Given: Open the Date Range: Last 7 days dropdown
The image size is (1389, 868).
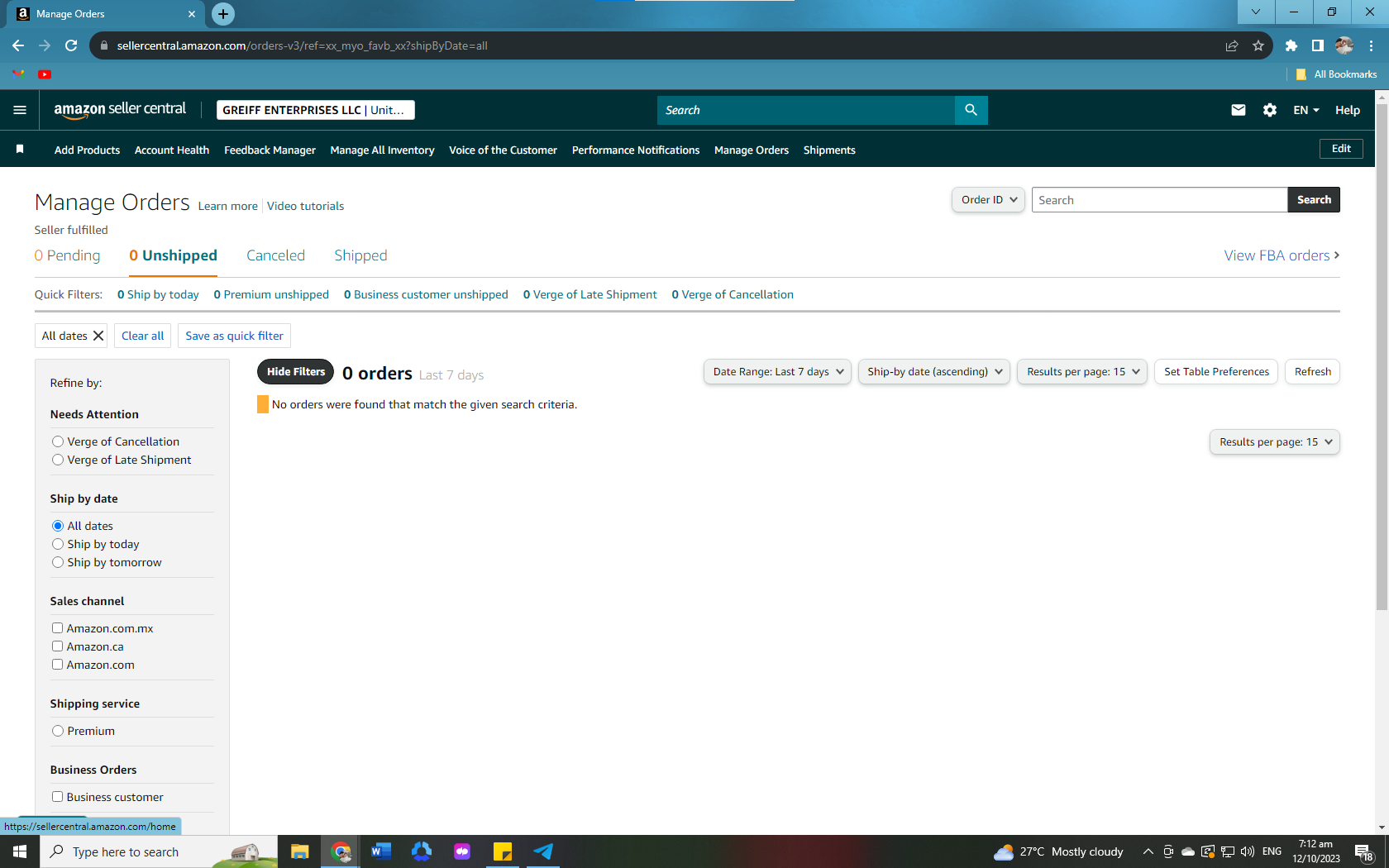Looking at the screenshot, I should [x=777, y=372].
